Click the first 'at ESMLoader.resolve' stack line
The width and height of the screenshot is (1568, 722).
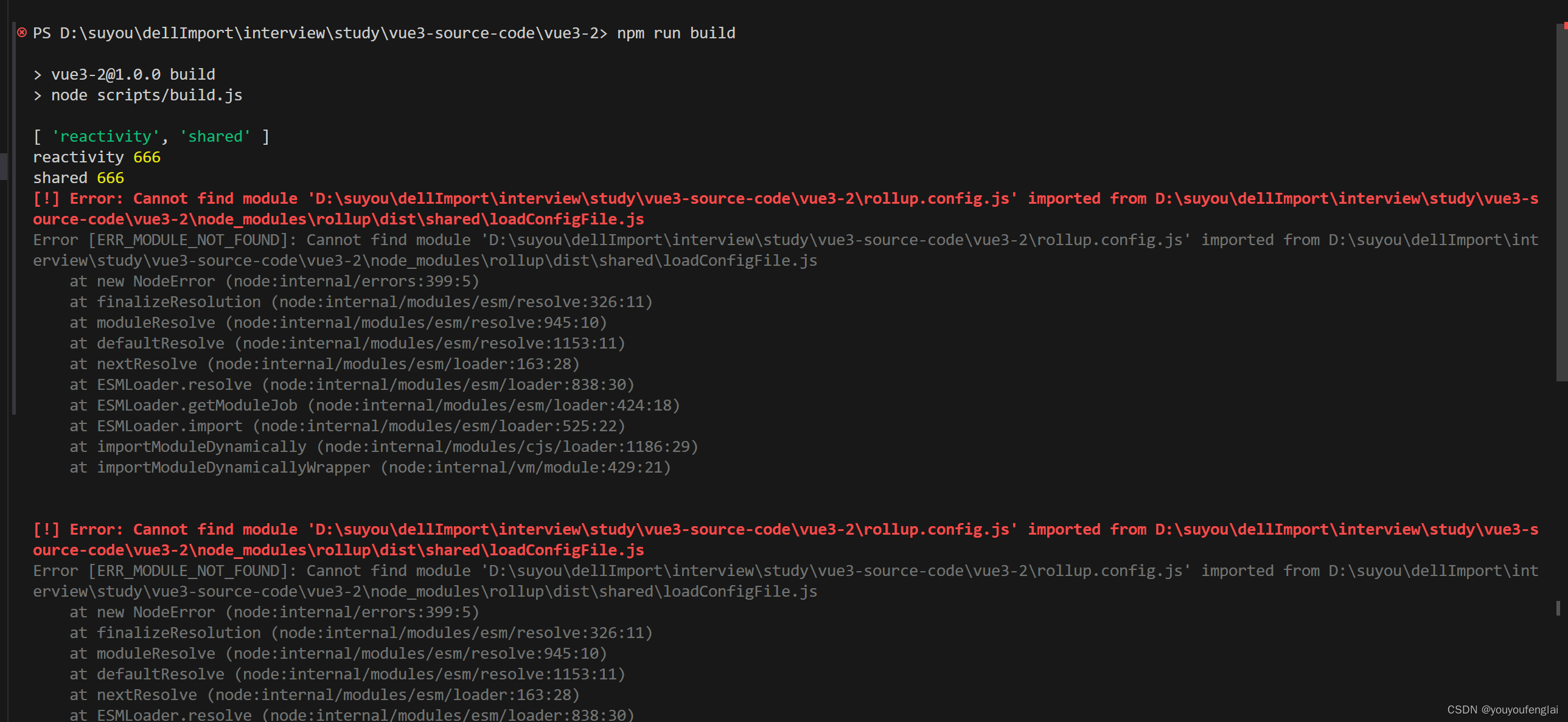[352, 384]
